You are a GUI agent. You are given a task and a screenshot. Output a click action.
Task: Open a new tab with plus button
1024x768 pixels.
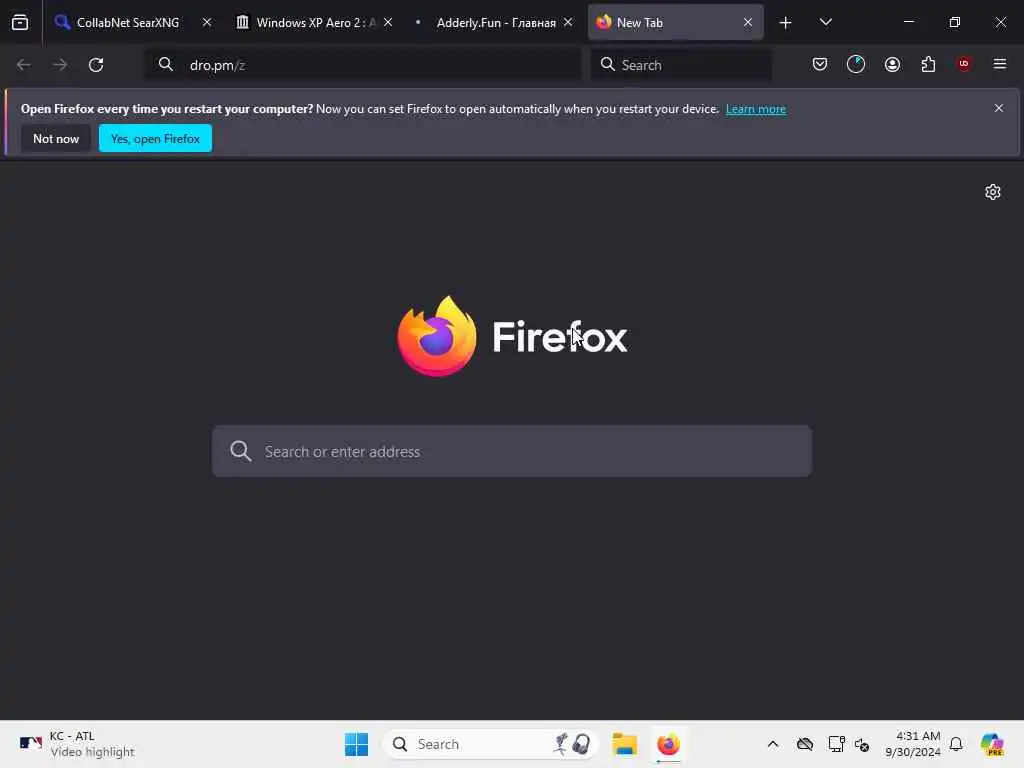785,22
